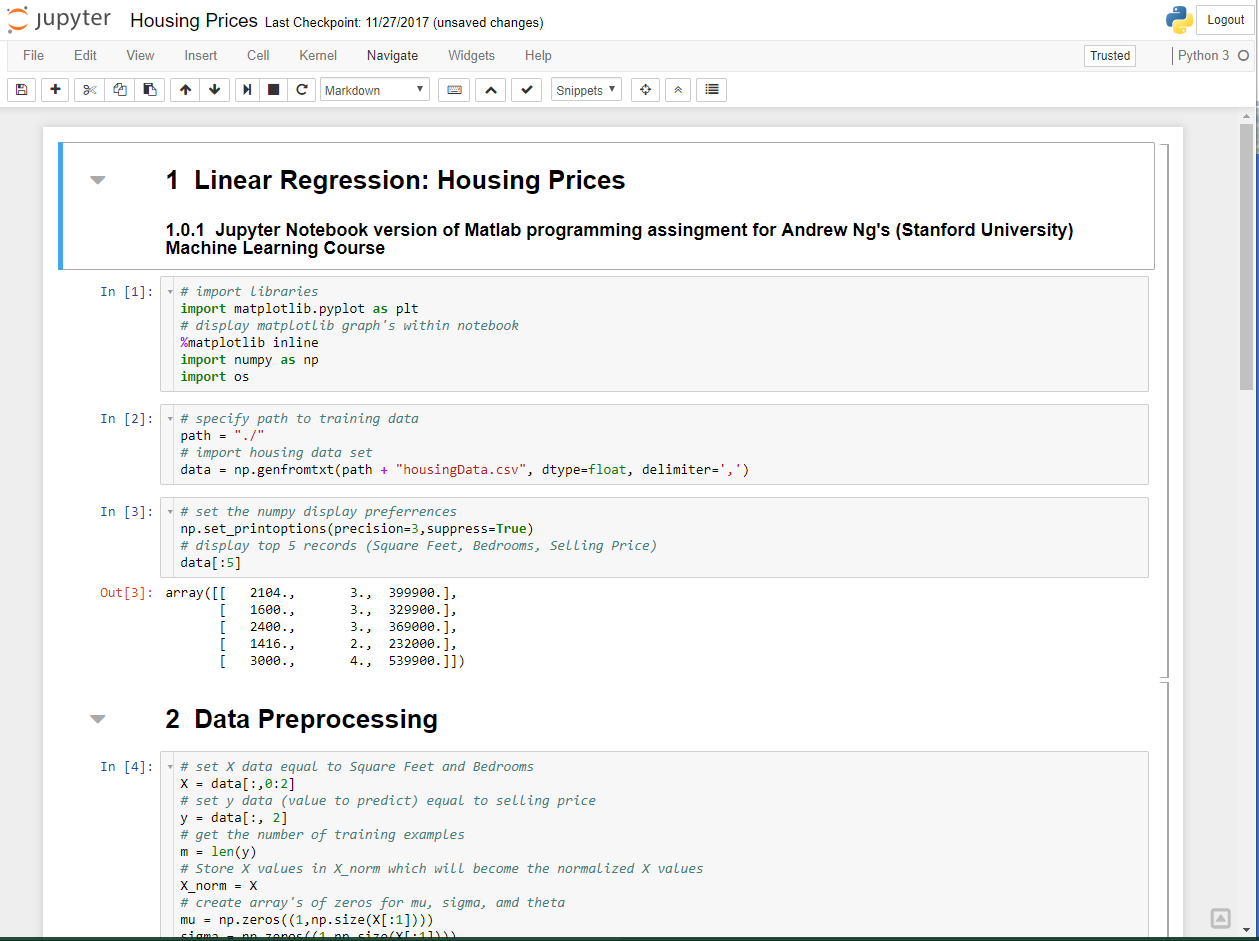
Task: Click the line 'm = len(y)'
Action: coord(218,852)
